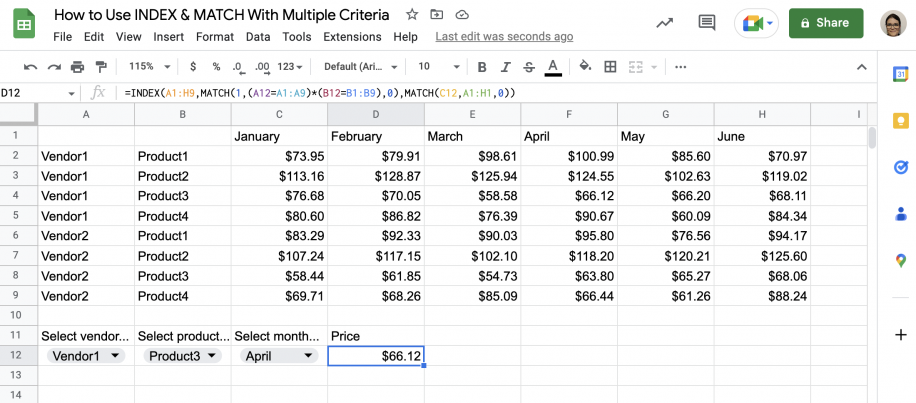Click the merge cells icon

coord(635,67)
